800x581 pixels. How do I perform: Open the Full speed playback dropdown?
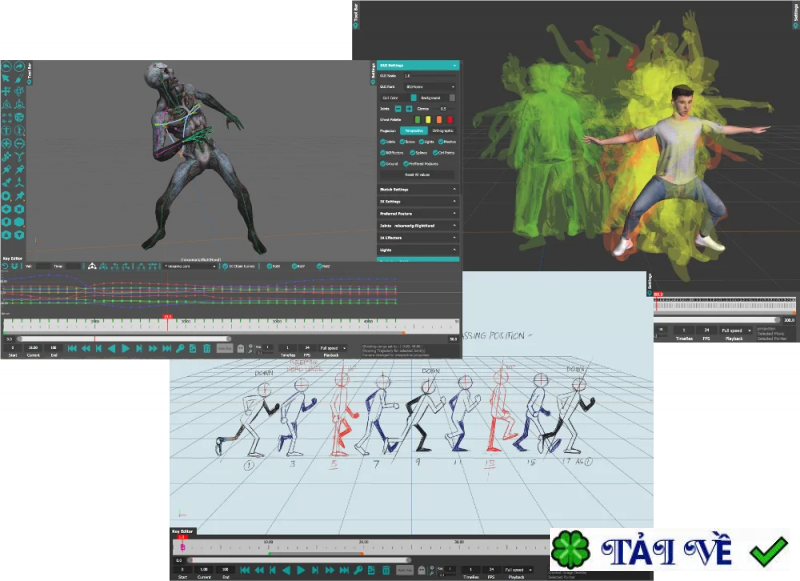tap(333, 347)
